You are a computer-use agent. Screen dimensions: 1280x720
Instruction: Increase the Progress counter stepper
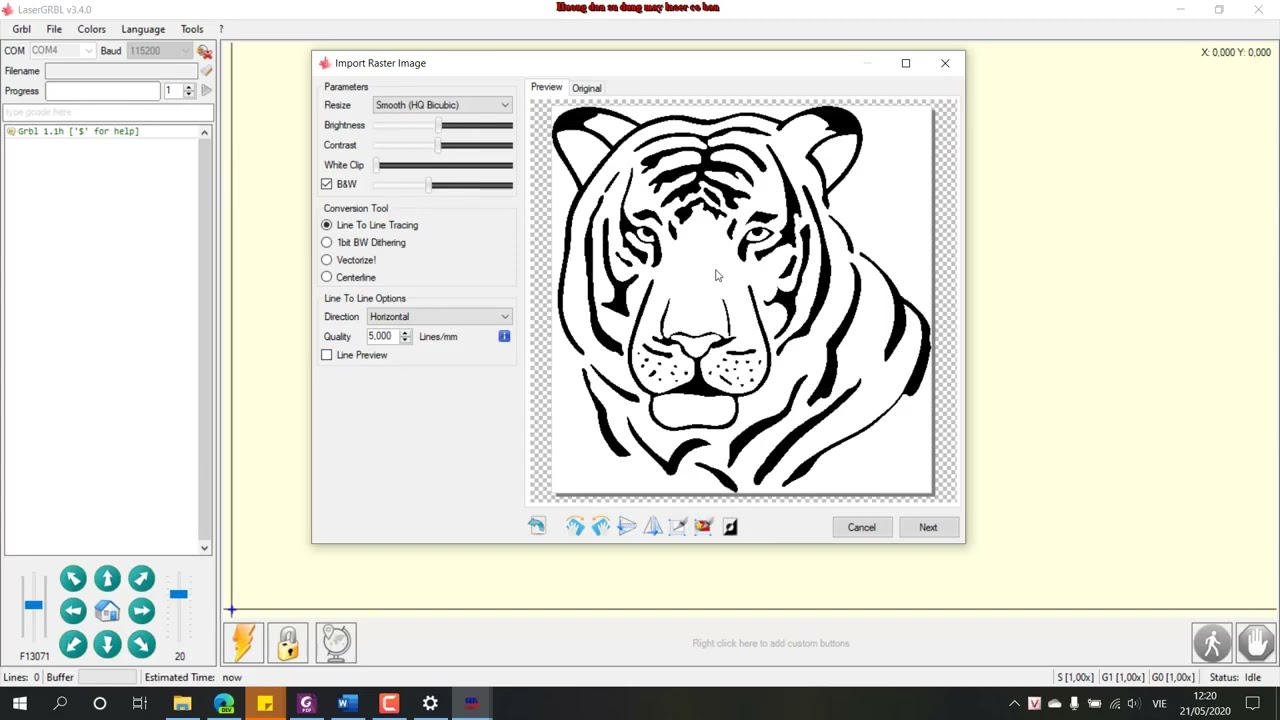(188, 87)
